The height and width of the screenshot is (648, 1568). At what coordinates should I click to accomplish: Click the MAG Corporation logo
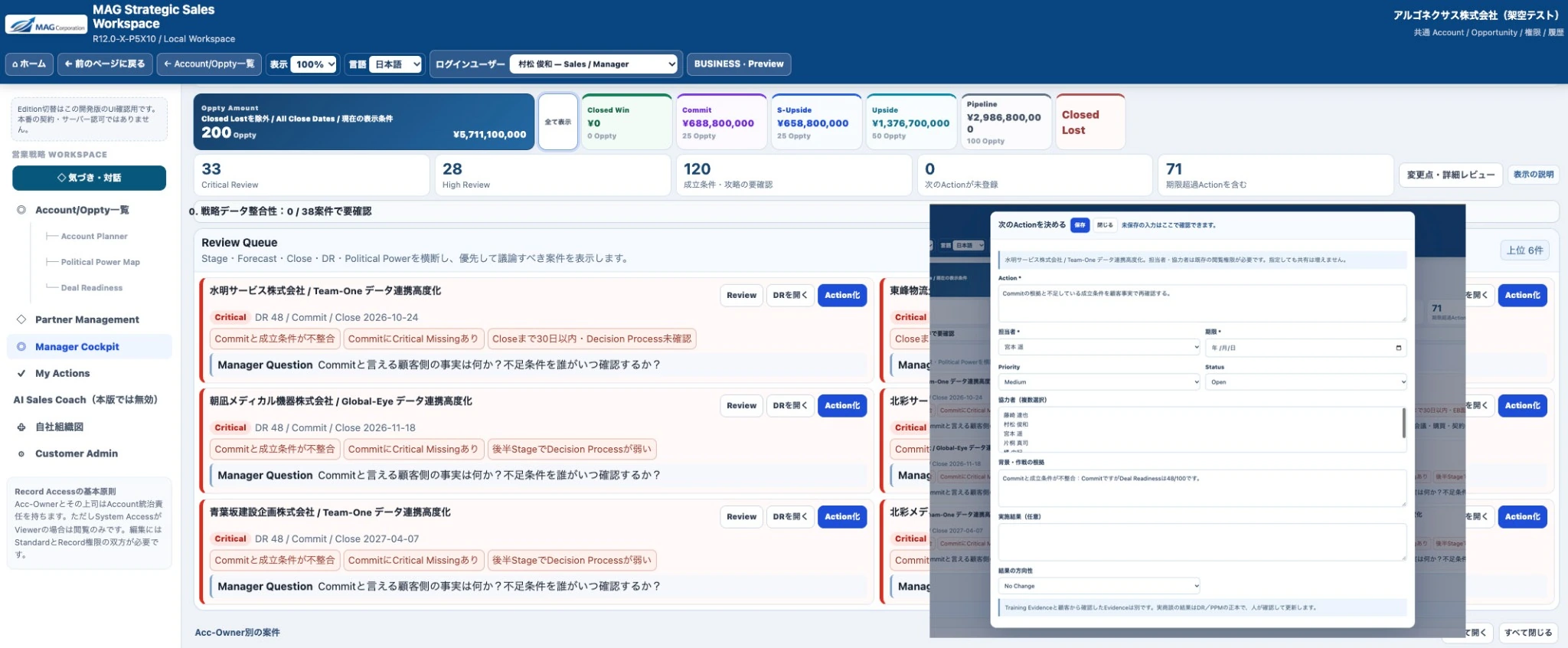(46, 25)
